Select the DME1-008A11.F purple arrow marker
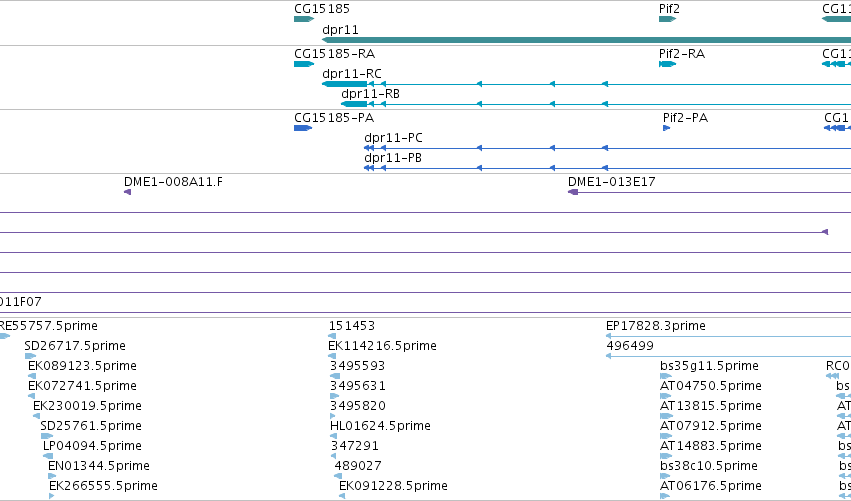Image resolution: width=851 pixels, height=501 pixels. click(x=128, y=192)
